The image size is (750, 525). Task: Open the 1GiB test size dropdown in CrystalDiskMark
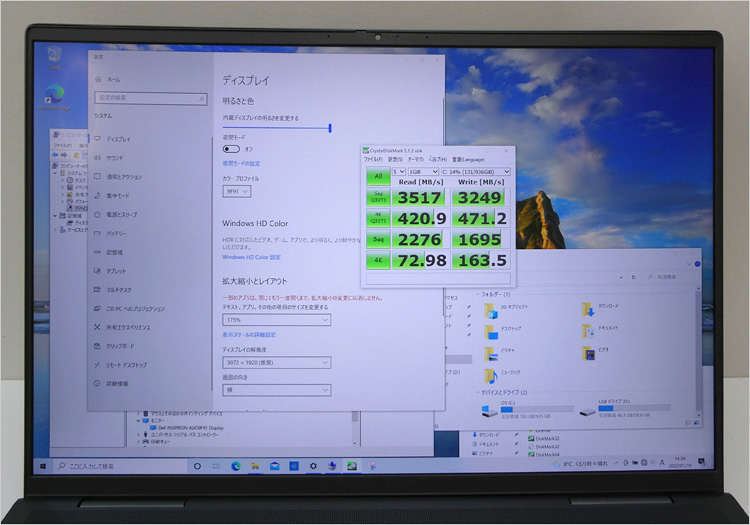(415, 171)
